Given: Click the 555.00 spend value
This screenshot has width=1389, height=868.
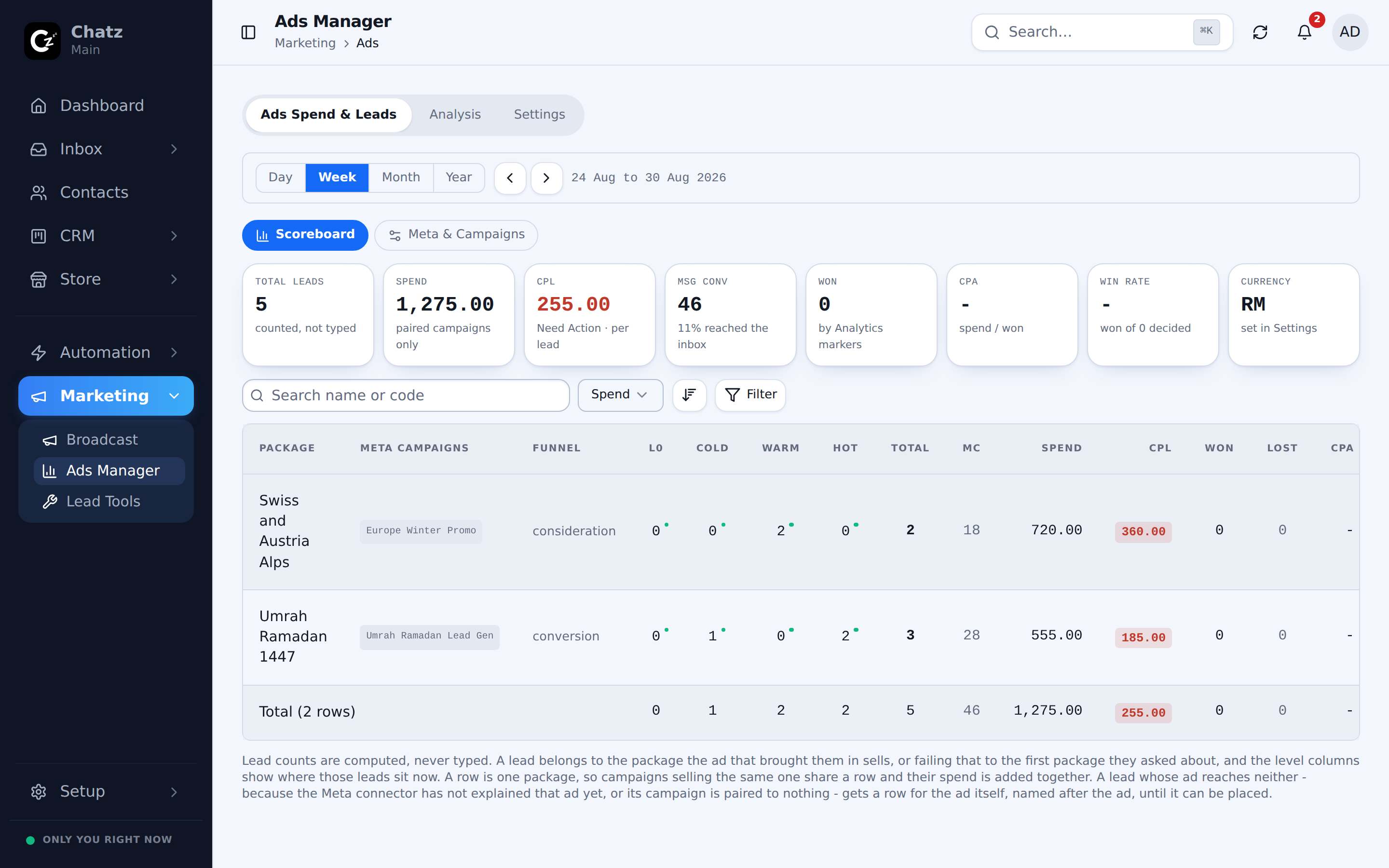Looking at the screenshot, I should [1057, 636].
